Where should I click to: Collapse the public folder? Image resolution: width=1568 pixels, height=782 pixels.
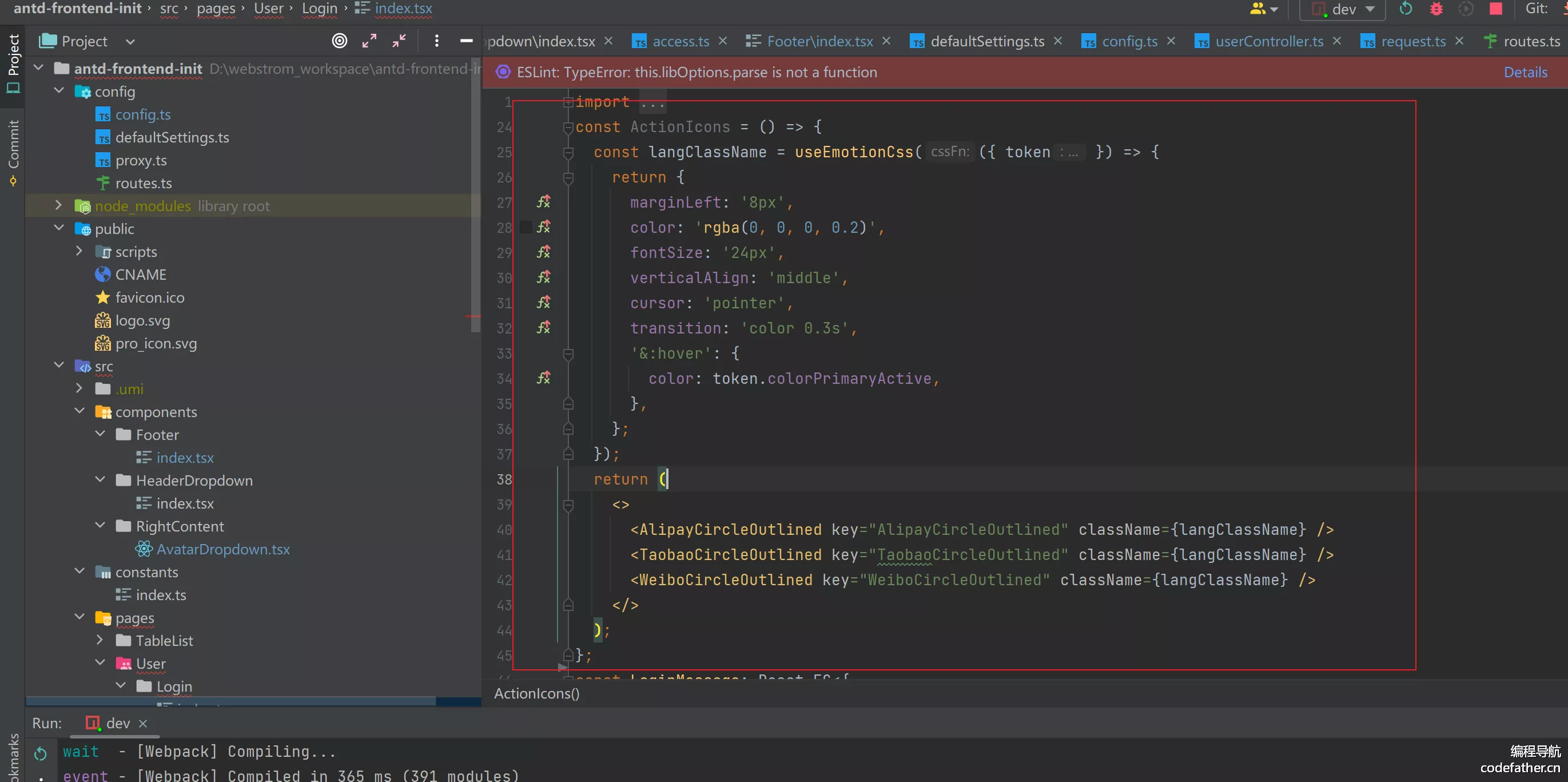tap(59, 228)
